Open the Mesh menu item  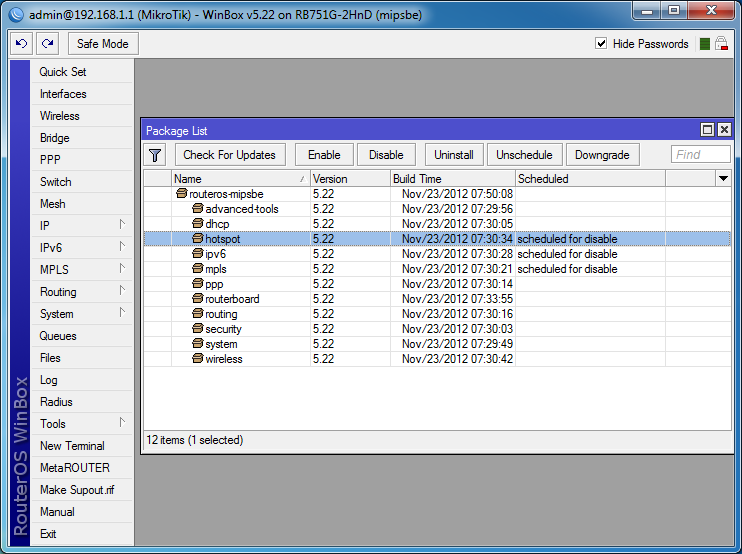[x=81, y=204]
